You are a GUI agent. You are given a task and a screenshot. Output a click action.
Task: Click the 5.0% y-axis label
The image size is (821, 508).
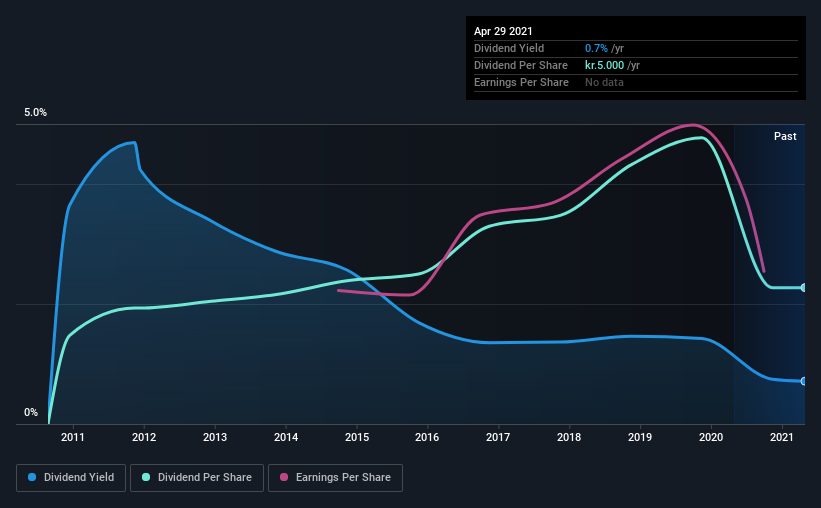[x=35, y=113]
